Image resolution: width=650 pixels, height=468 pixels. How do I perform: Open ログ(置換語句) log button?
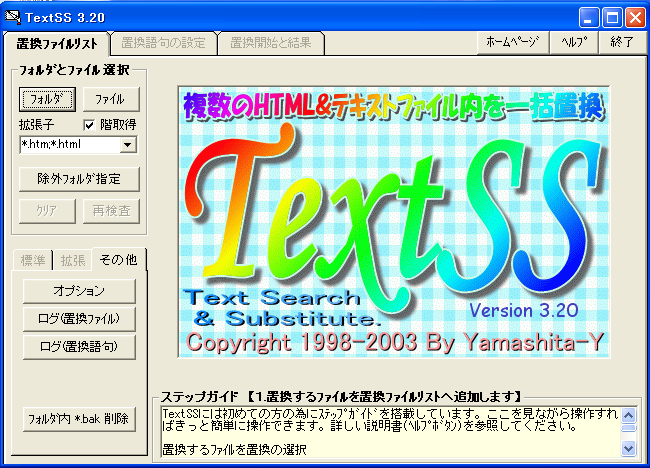tap(79, 347)
